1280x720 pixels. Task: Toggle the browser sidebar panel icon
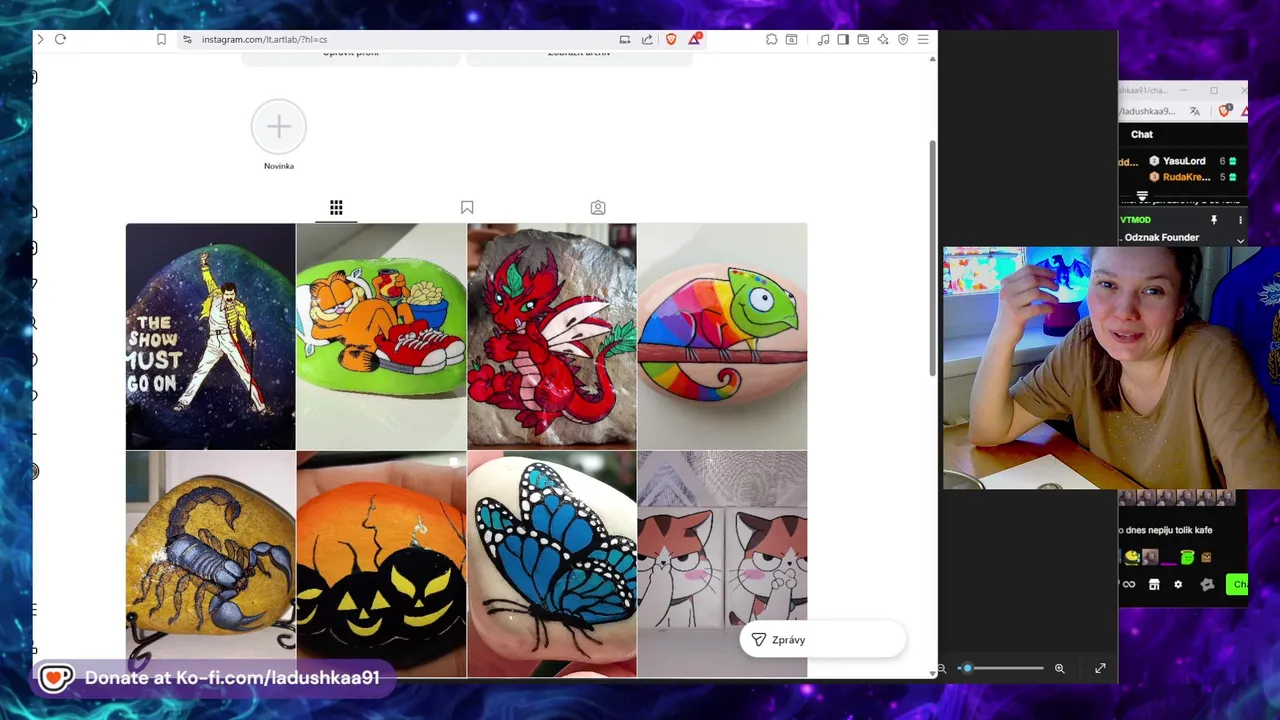tap(843, 39)
